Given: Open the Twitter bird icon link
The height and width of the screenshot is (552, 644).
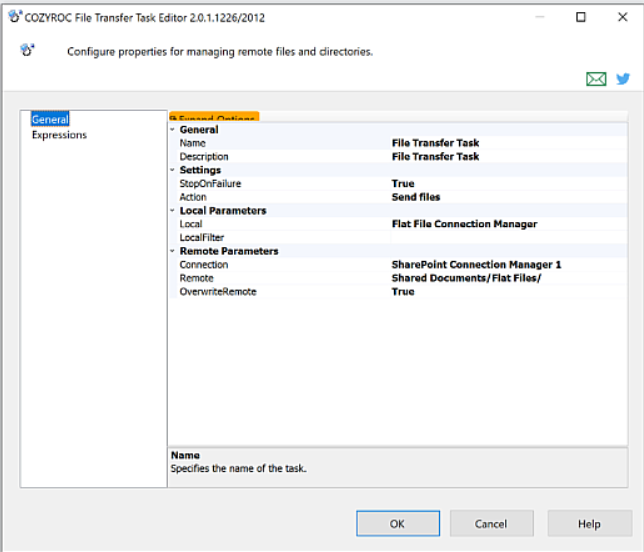Looking at the screenshot, I should click(x=623, y=78).
